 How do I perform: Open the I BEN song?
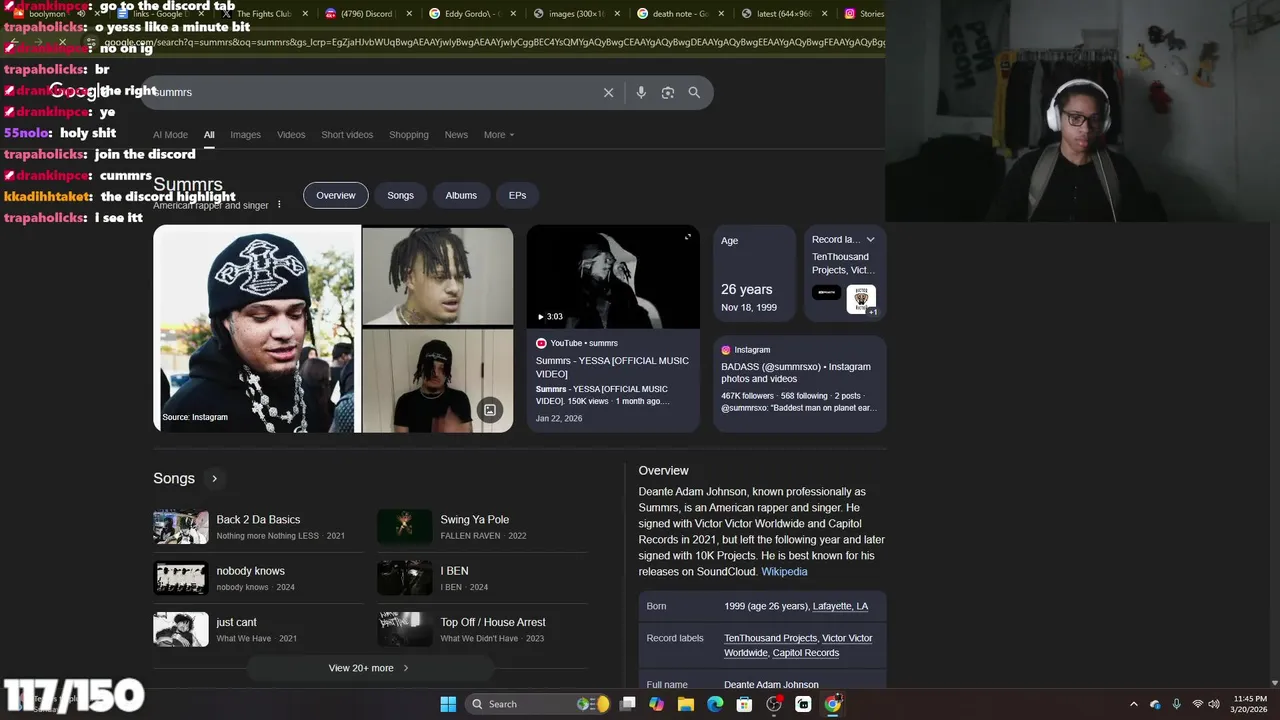pyautogui.click(x=480, y=578)
